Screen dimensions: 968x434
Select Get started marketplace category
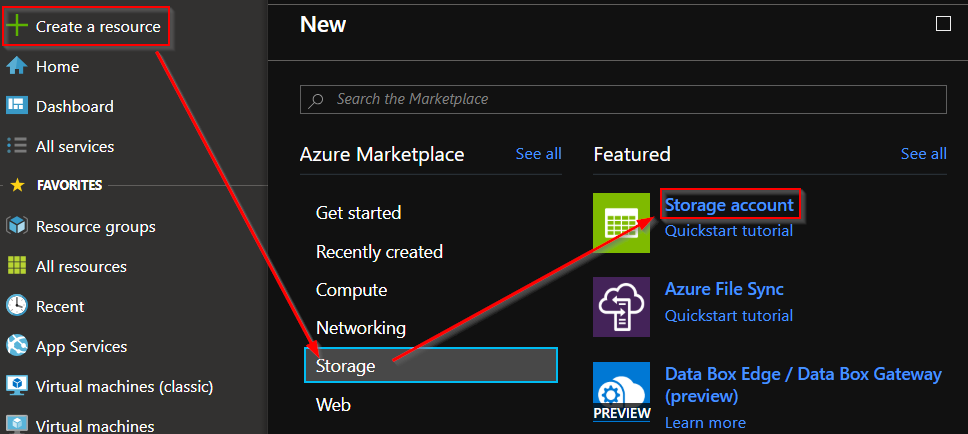coord(358,212)
